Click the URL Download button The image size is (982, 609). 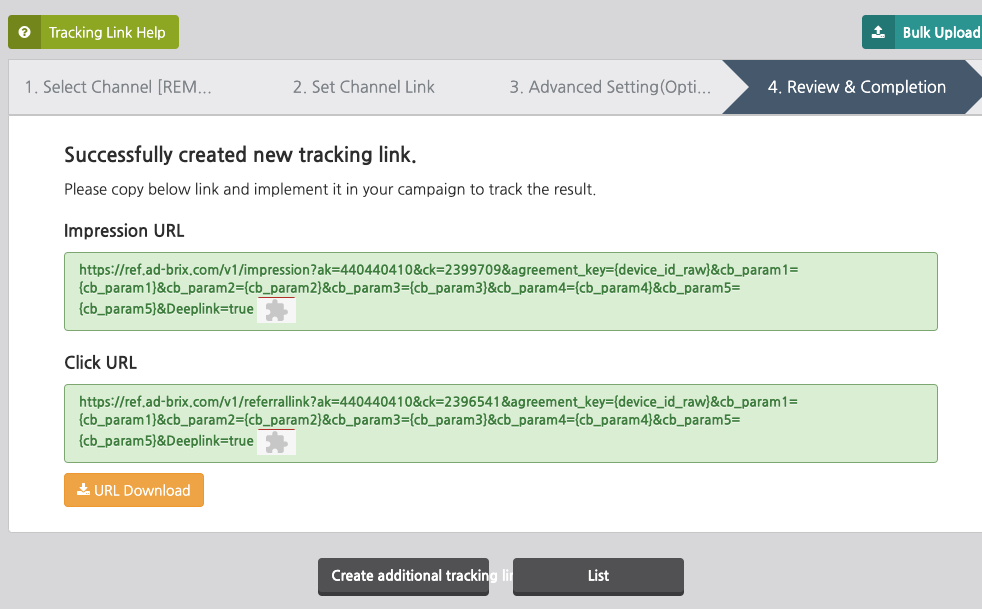(x=133, y=490)
